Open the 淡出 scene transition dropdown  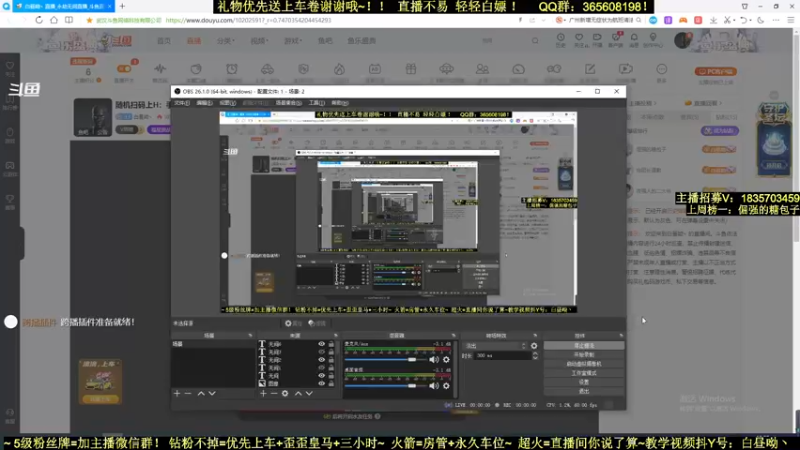[495, 346]
